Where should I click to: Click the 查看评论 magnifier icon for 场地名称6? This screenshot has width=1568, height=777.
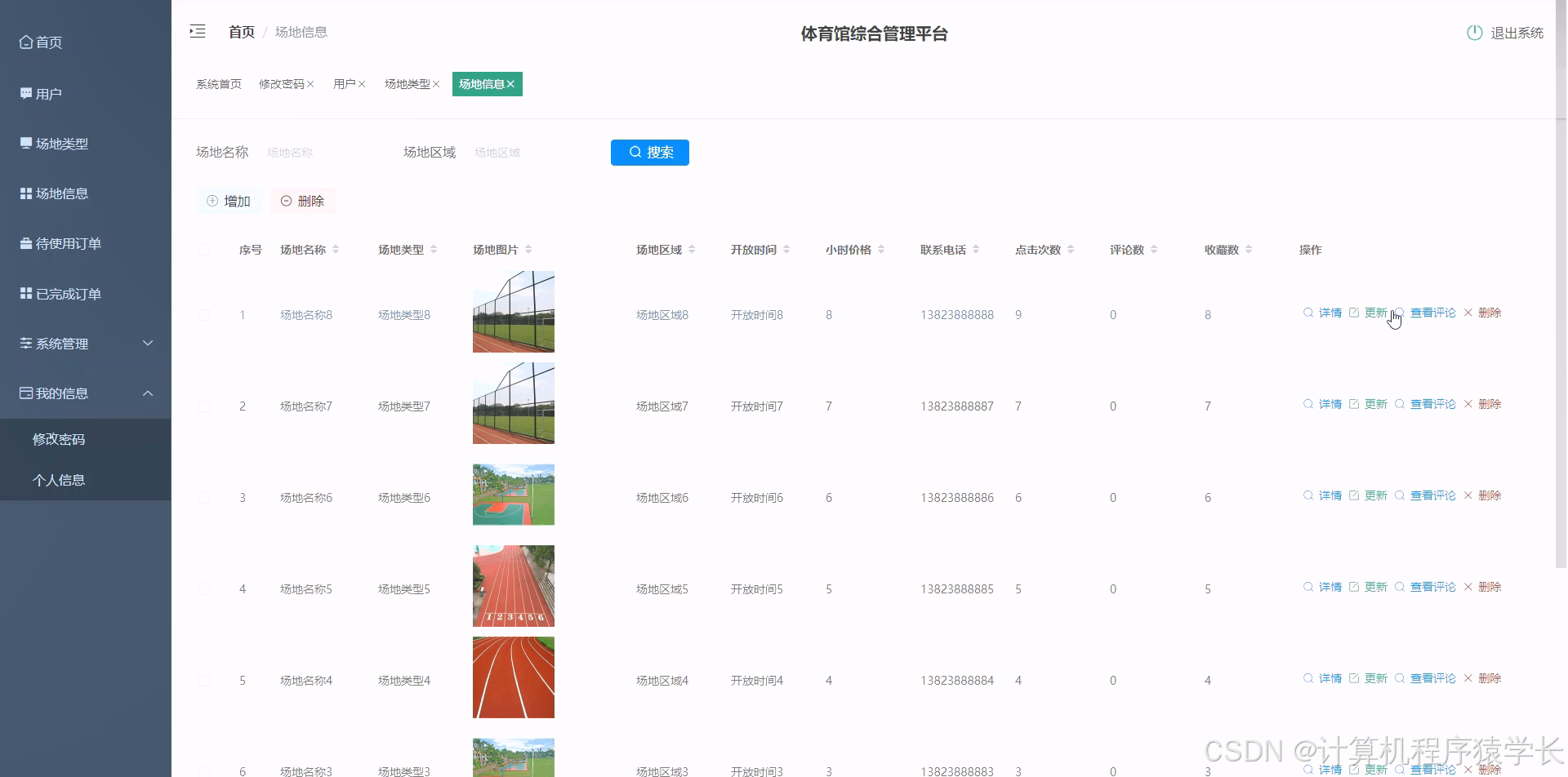[1400, 495]
